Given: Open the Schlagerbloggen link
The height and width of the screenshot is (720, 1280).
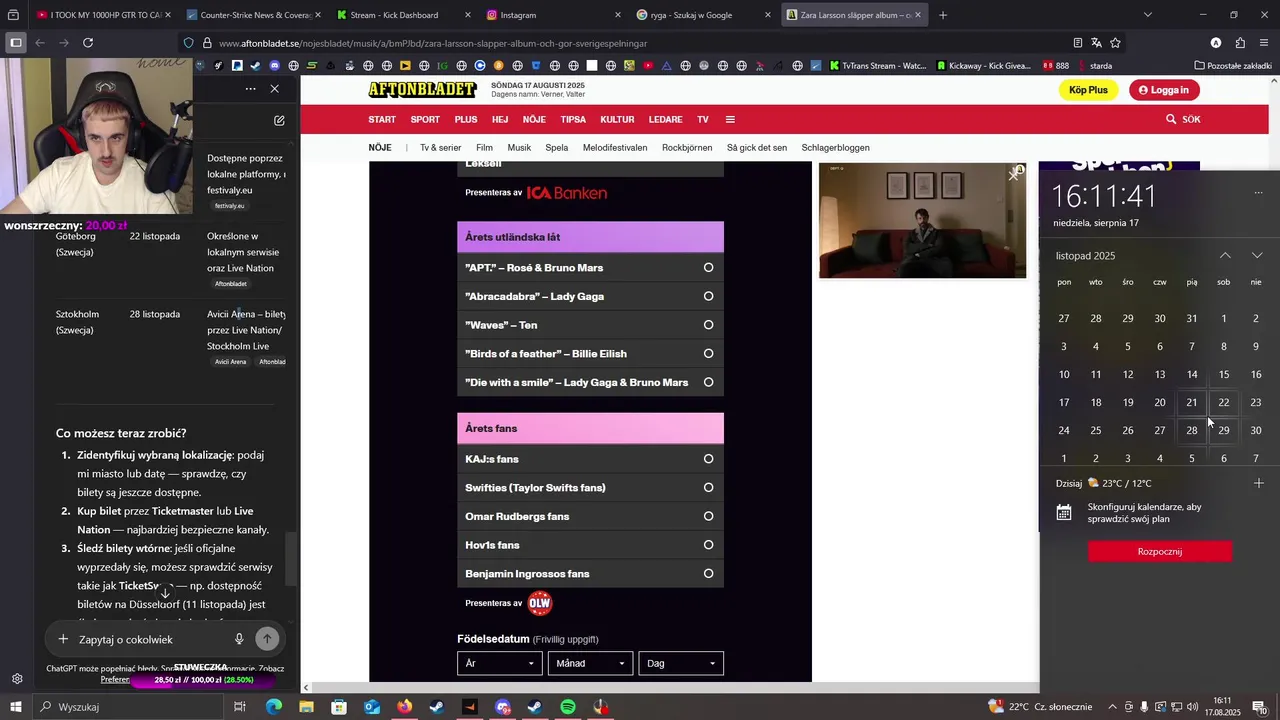Looking at the screenshot, I should click(836, 148).
